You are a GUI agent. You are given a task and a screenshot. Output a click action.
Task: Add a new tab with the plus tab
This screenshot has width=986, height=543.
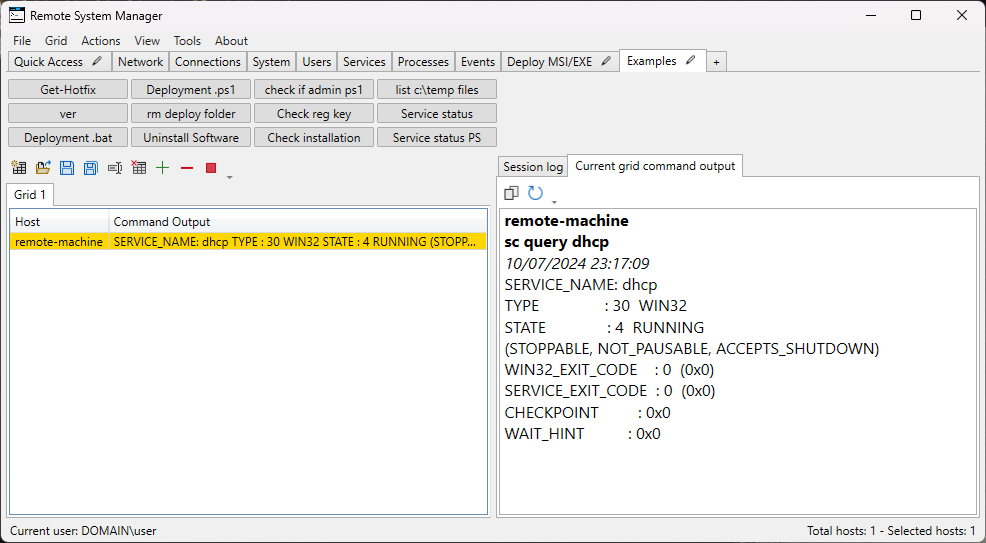pos(716,62)
